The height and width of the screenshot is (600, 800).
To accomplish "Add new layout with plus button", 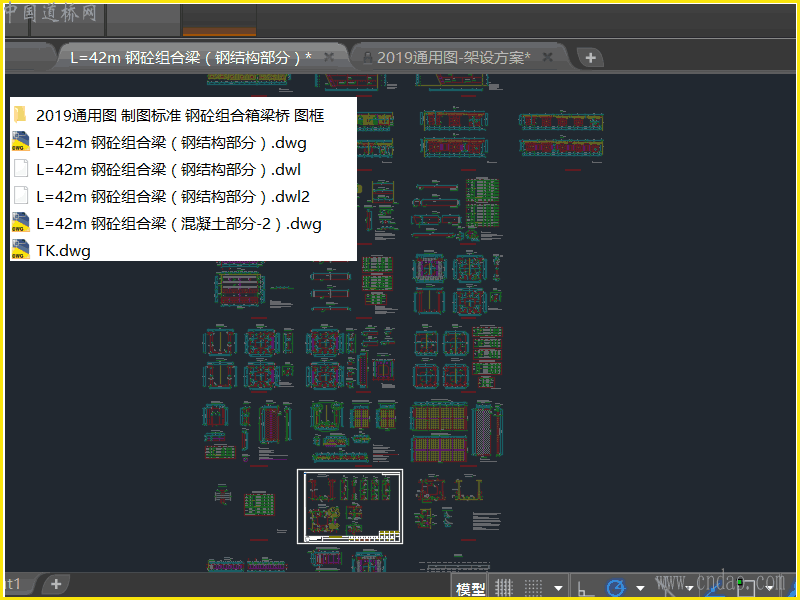I will click(x=56, y=584).
